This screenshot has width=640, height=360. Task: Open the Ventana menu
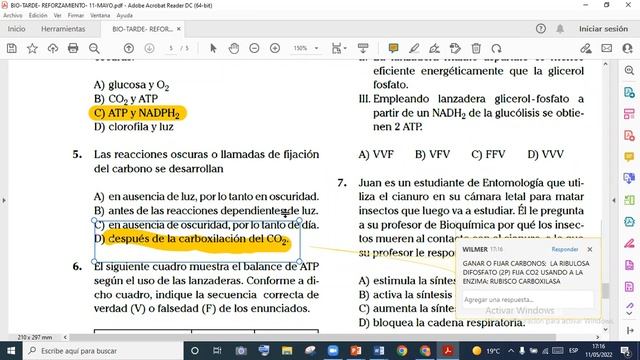[100, 16]
